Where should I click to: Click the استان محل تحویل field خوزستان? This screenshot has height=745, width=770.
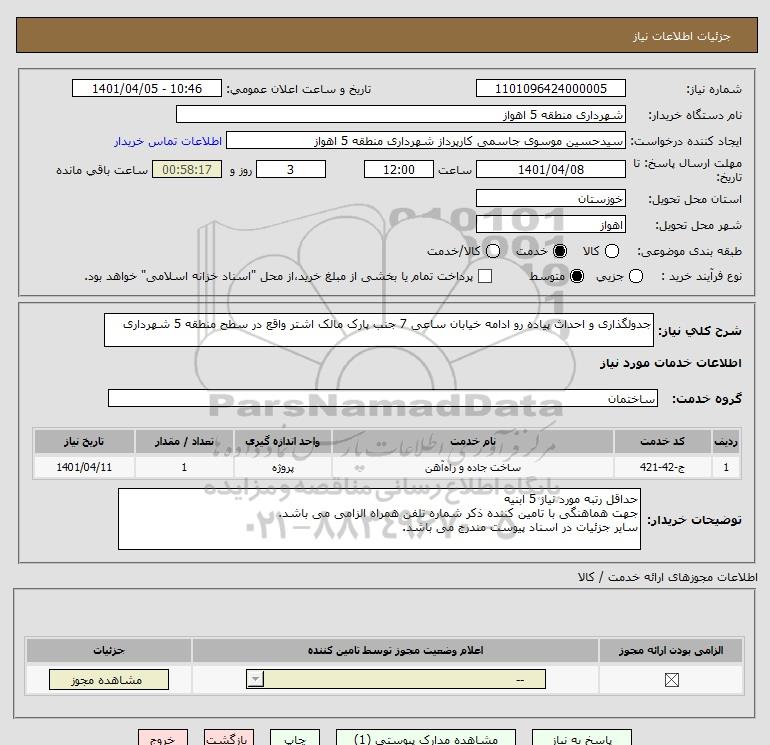550,198
